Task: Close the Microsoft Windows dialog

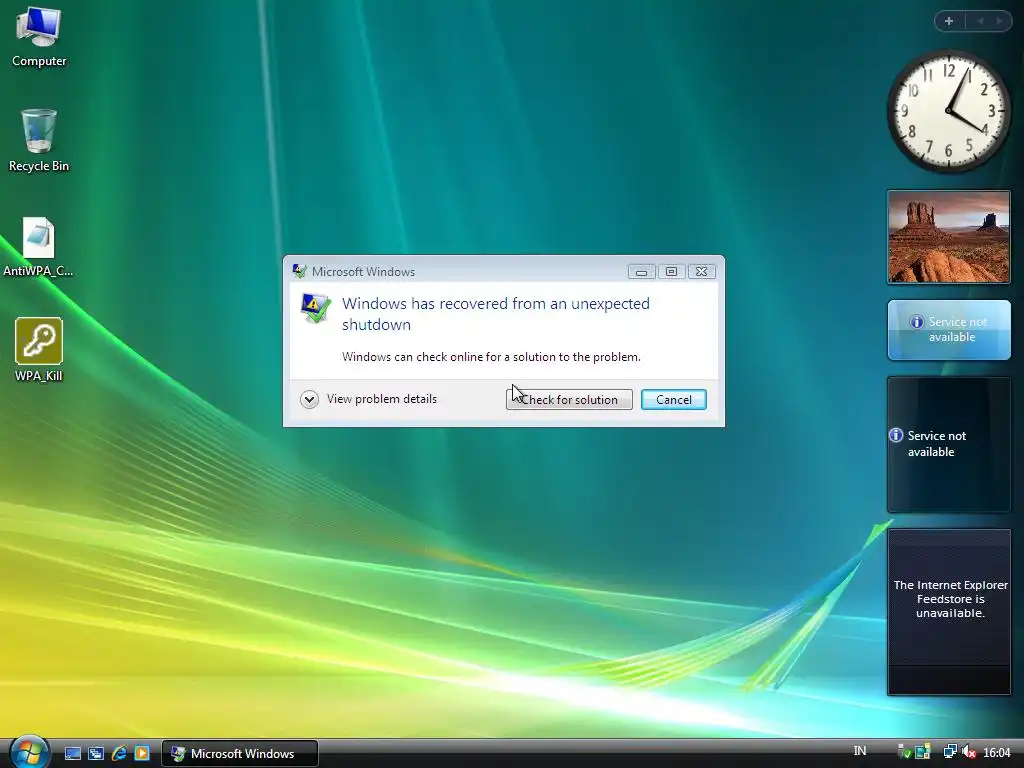Action: 701,272
